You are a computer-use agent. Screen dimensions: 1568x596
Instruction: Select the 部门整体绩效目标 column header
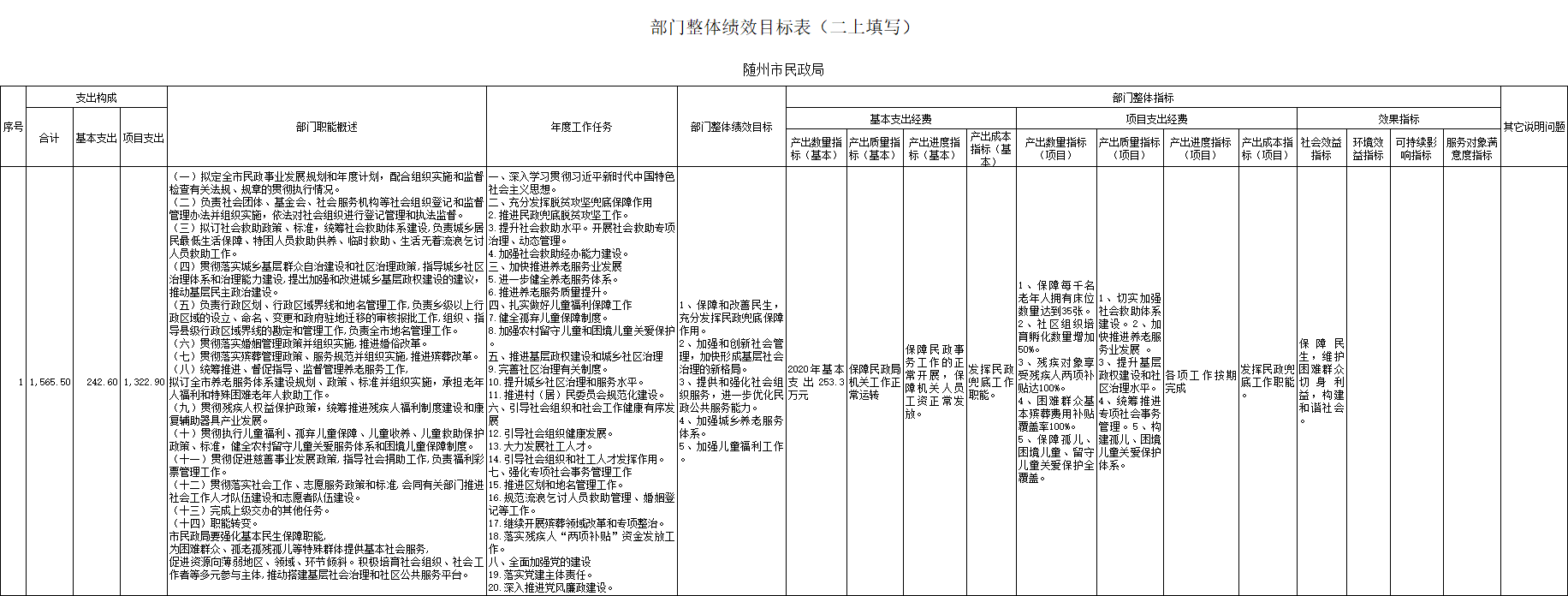coord(731,127)
